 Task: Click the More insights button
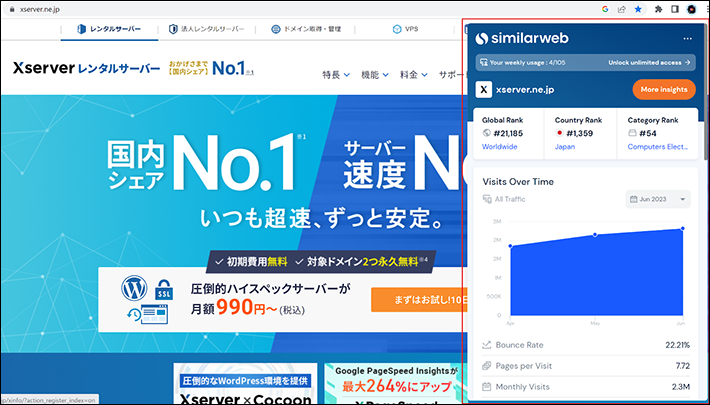[664, 90]
